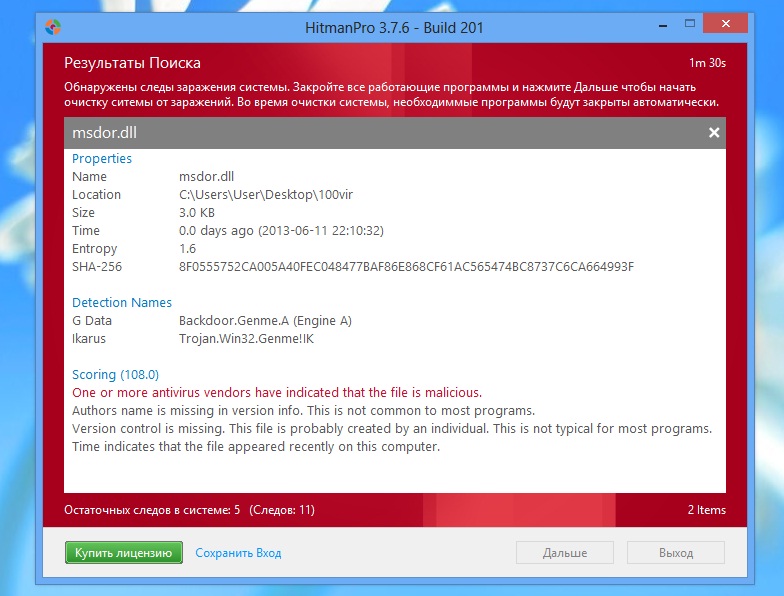Viewport: 784px width, 596px height.
Task: Click the time value 0.0 days ago
Action: point(282,230)
